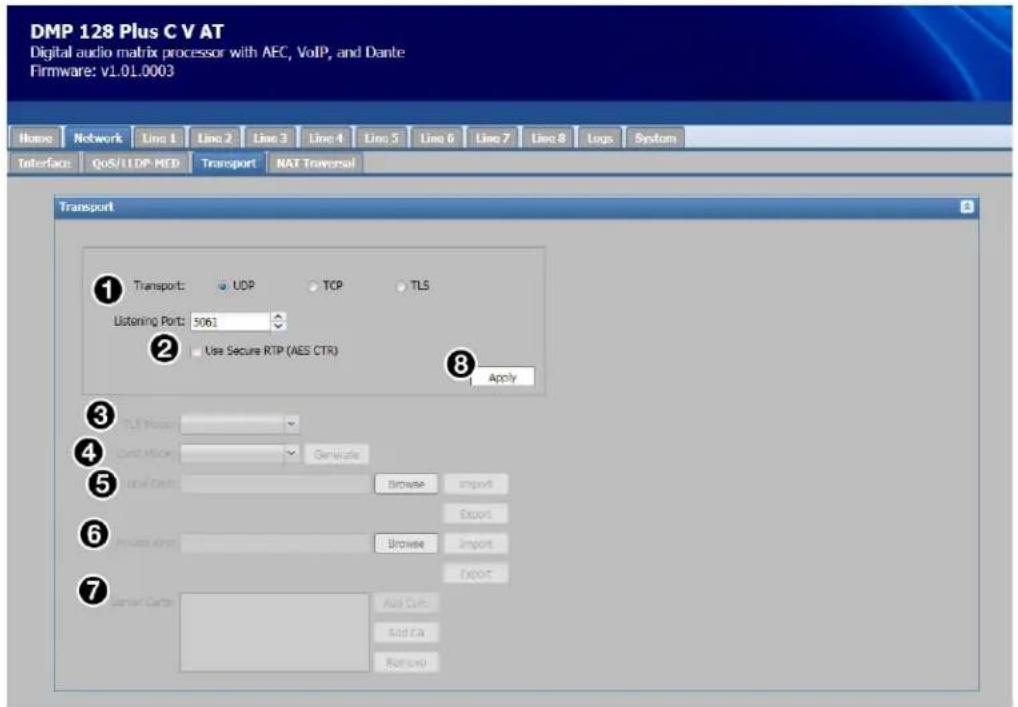The height and width of the screenshot is (707, 1018).
Task: Switch to the Line 4 tab
Action: [x=326, y=138]
